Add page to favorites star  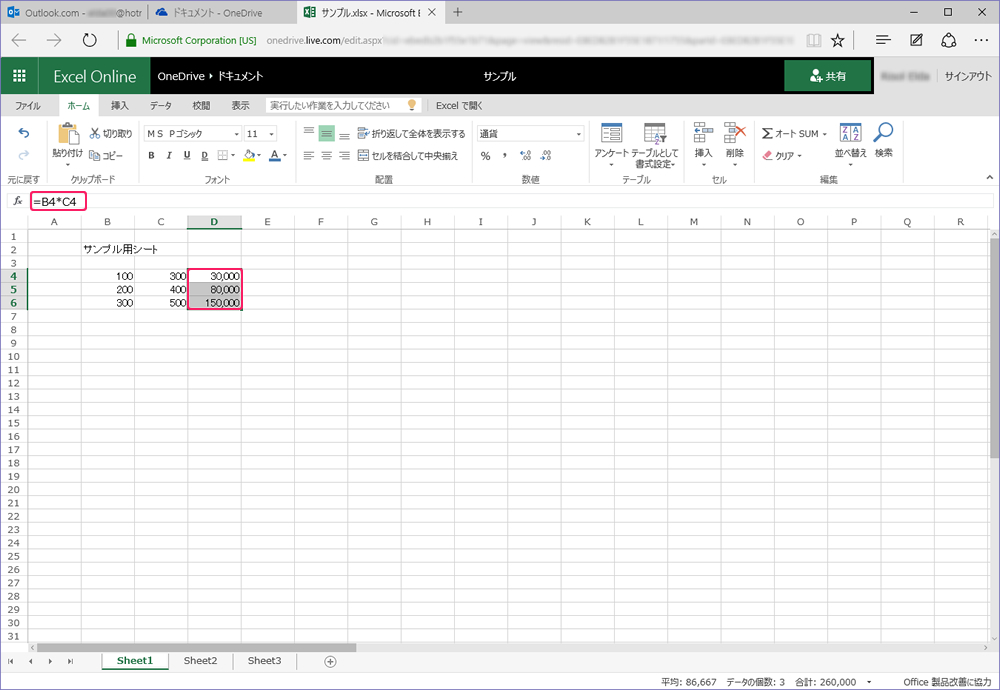[x=837, y=40]
